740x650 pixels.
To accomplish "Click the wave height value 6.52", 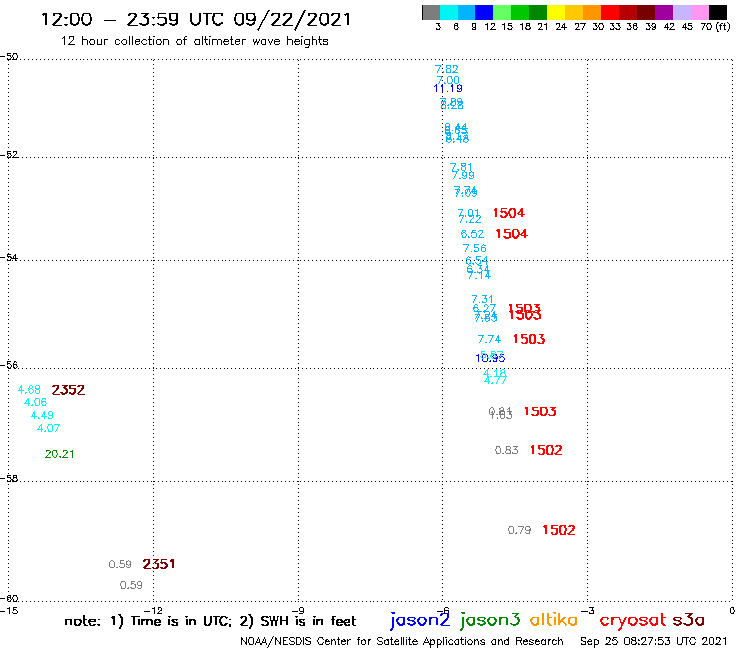I will pos(472,234).
